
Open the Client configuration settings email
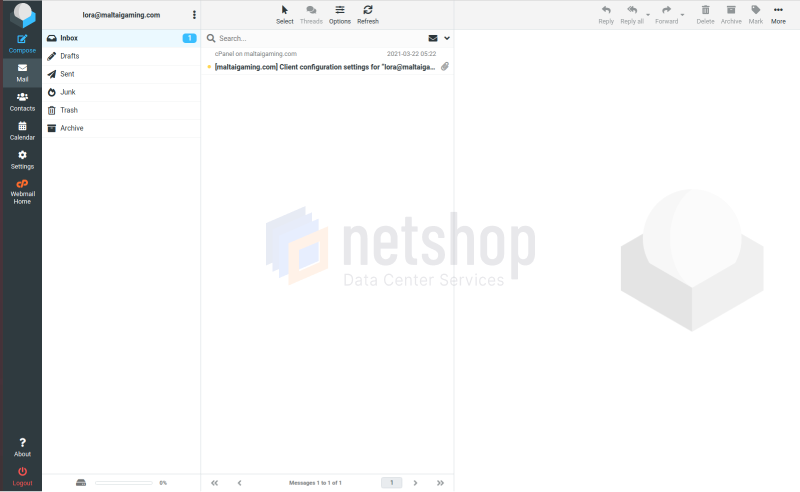(325, 67)
